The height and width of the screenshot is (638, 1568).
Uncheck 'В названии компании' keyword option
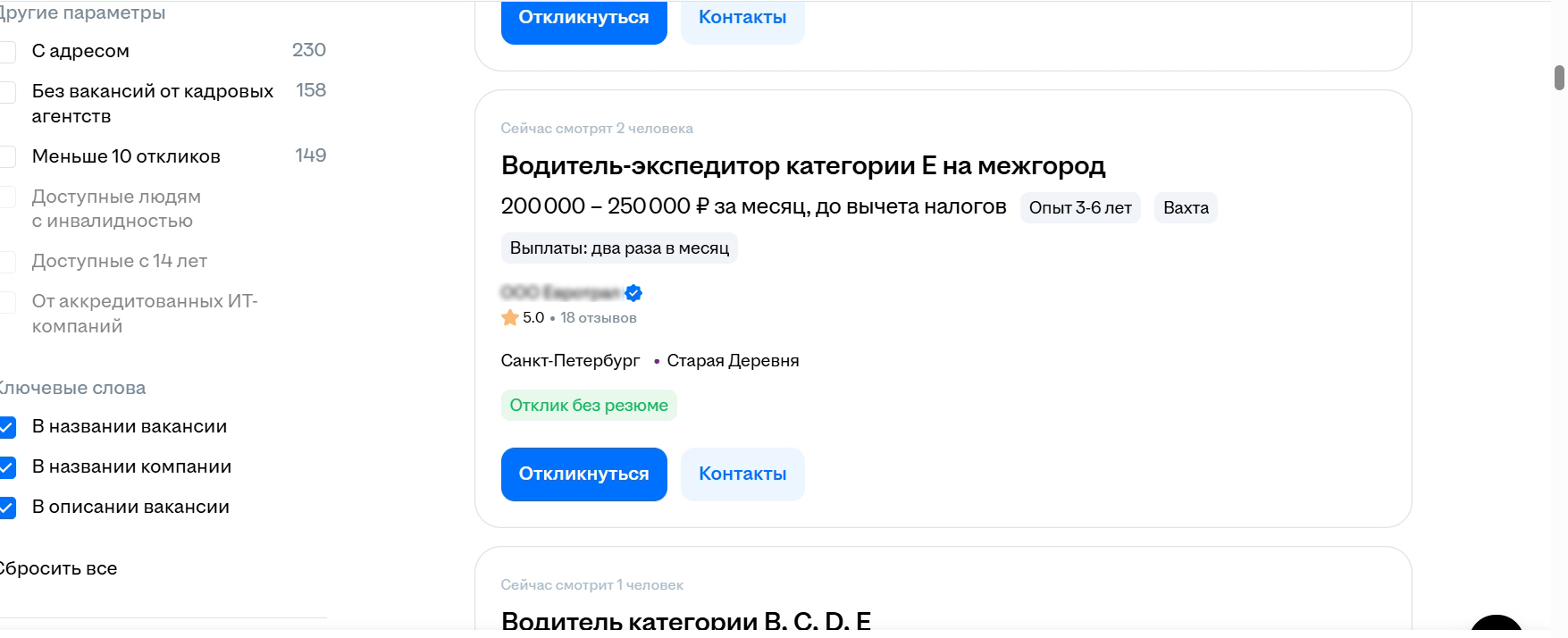[7, 467]
